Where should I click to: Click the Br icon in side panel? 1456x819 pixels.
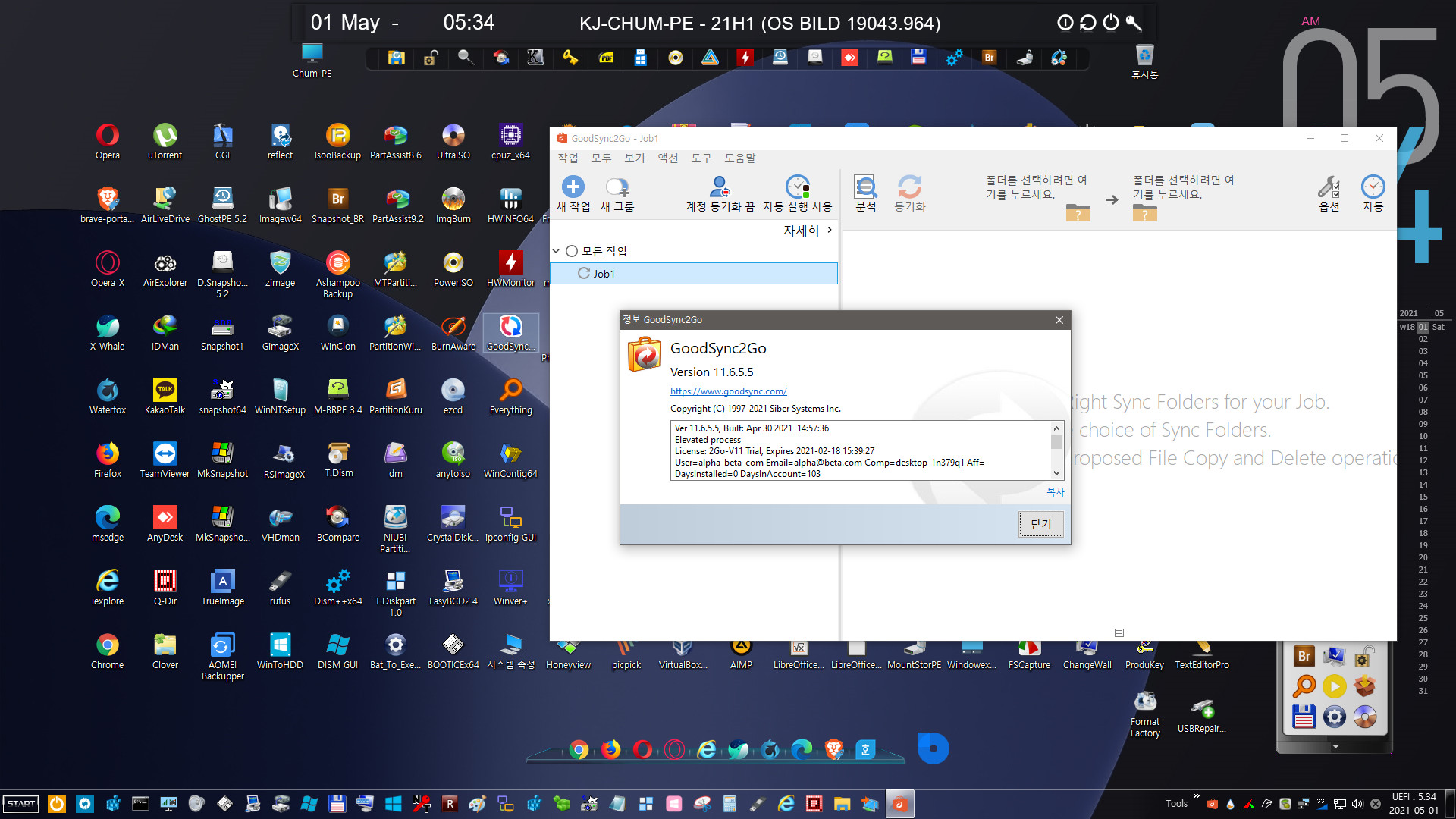click(x=1304, y=656)
